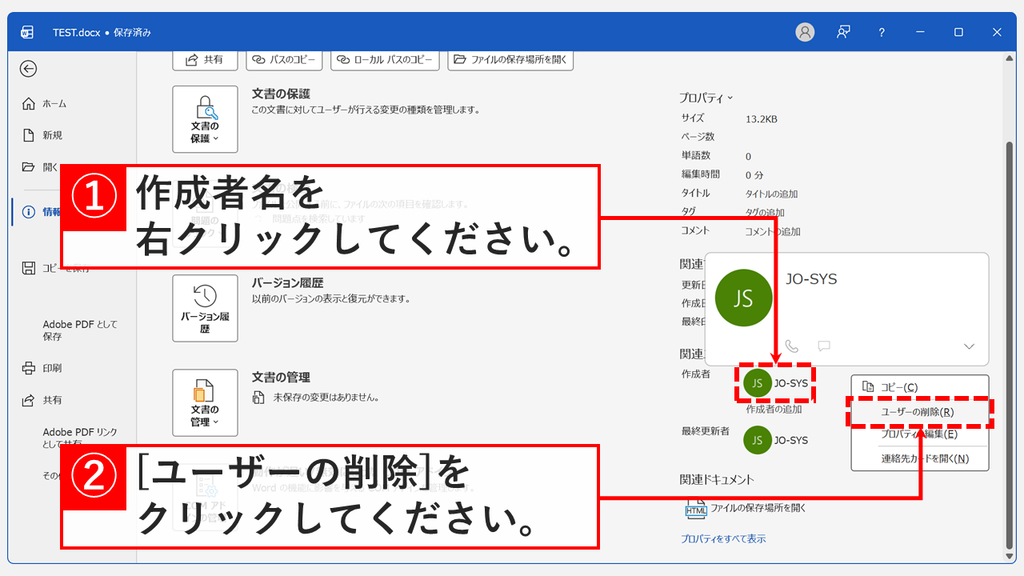Click the scrollbar down arrow
This screenshot has height=576, width=1024.
point(1009,556)
